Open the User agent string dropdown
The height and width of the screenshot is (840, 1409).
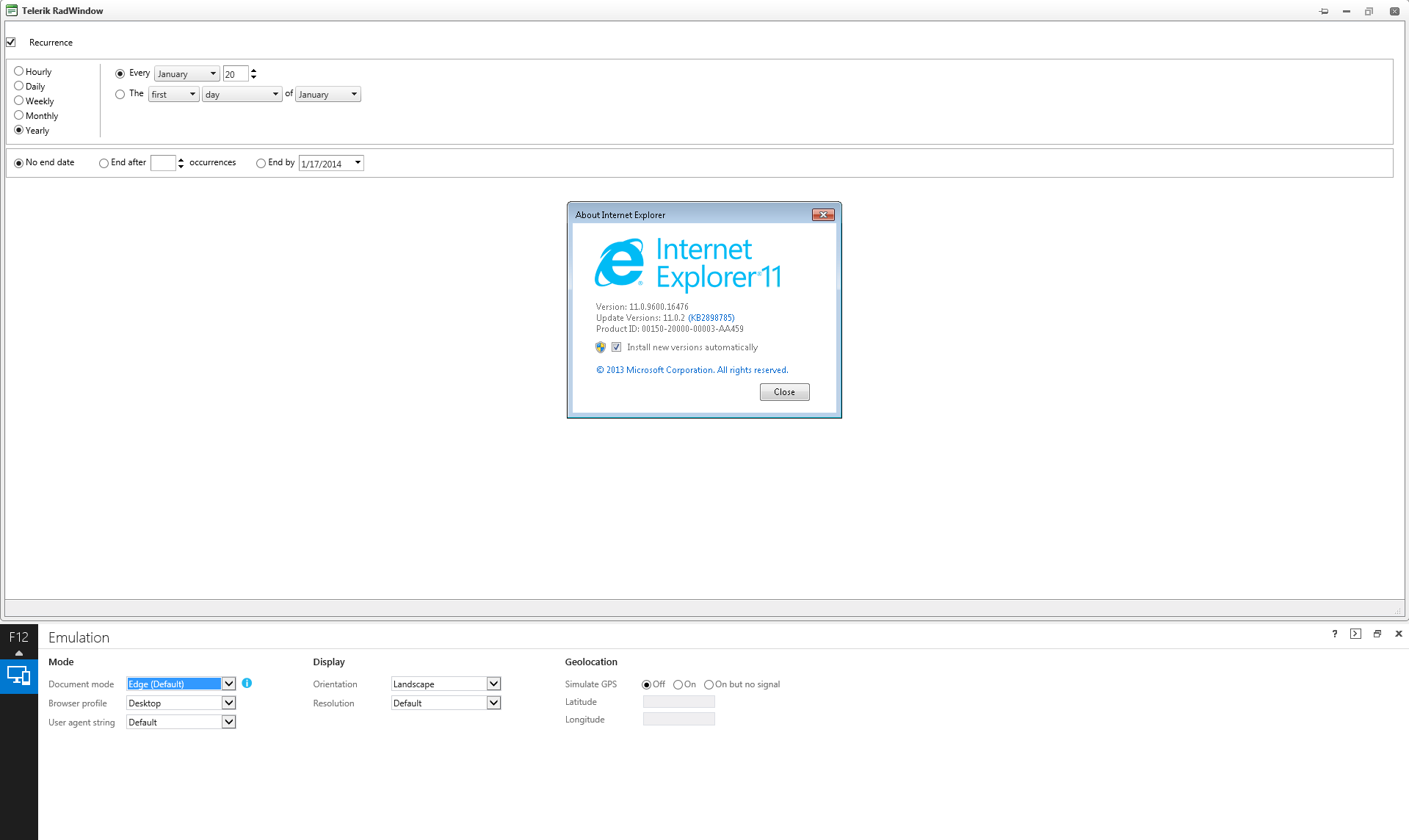(x=229, y=722)
